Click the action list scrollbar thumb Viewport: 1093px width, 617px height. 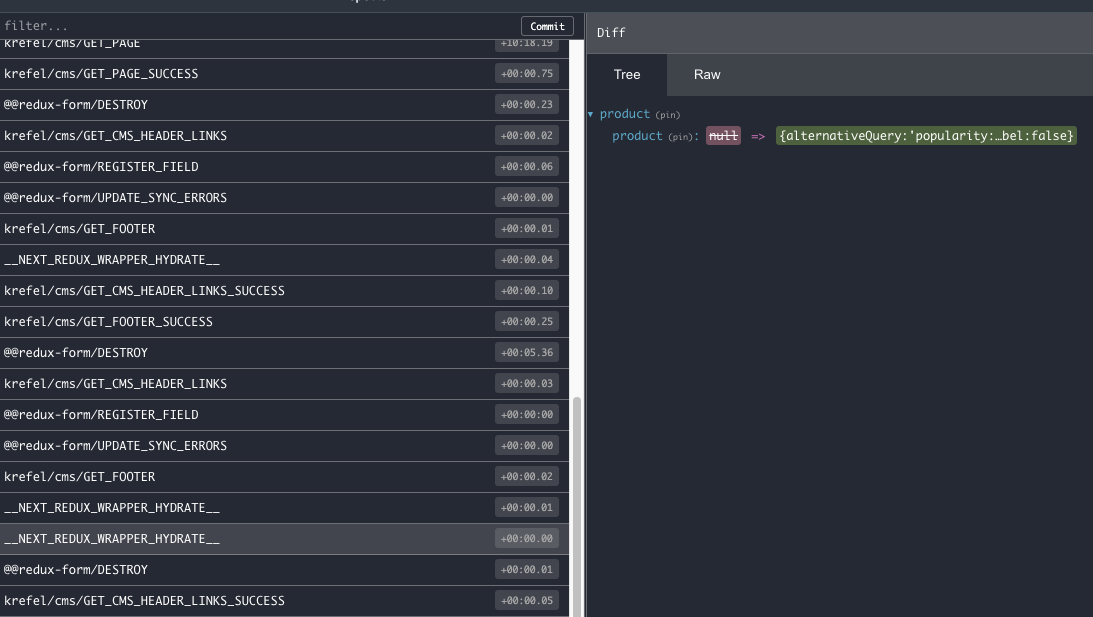pos(576,507)
